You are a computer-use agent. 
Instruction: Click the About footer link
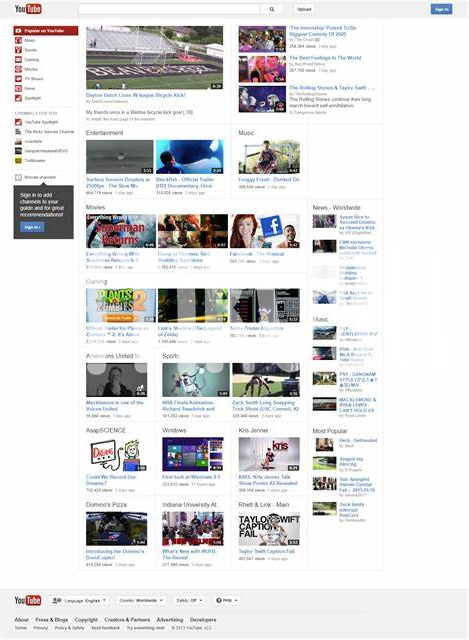pyautogui.click(x=22, y=620)
